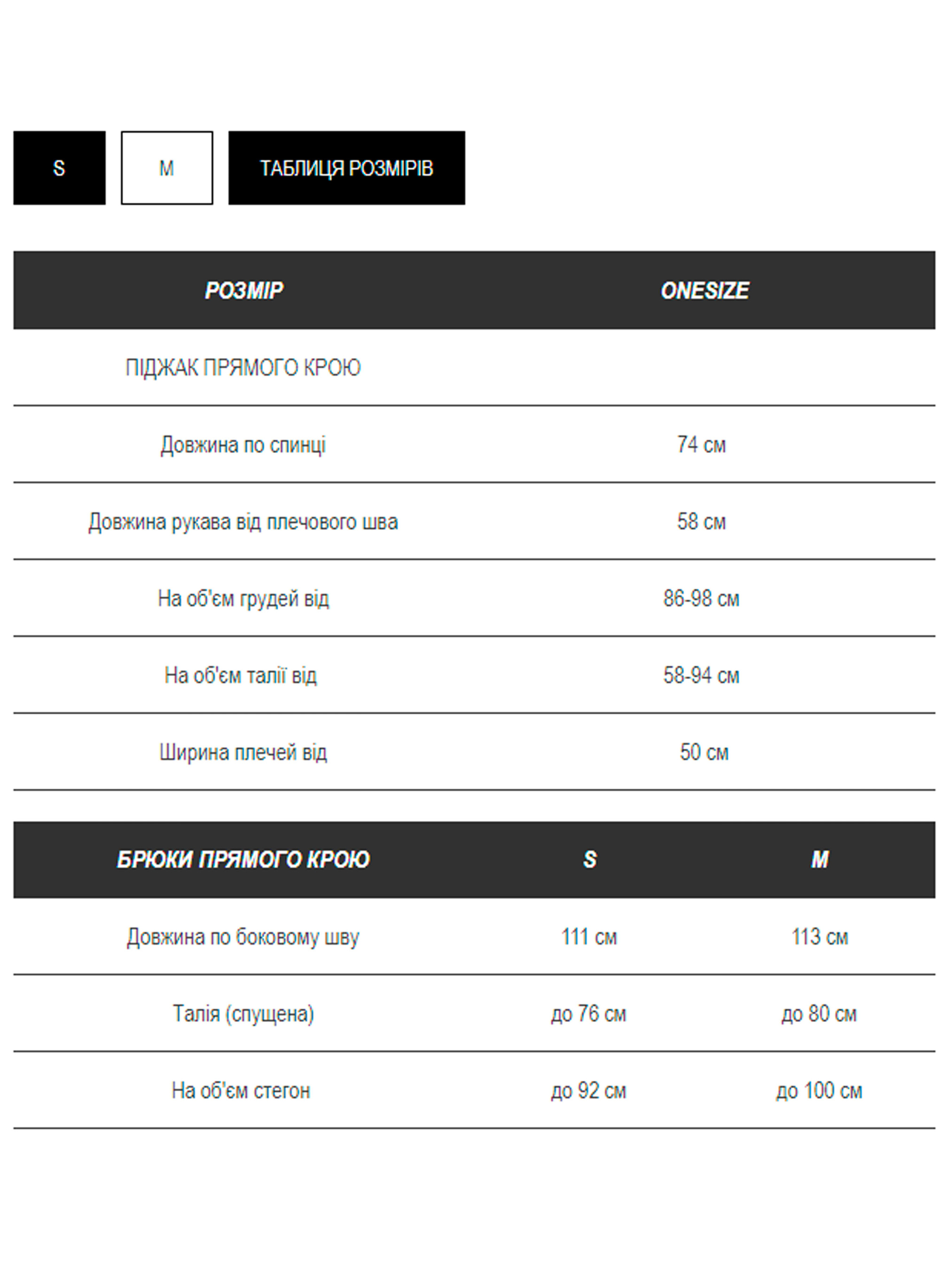The height and width of the screenshot is (1270, 952).
Task: Select the Талія (спущена) row label
Action: [244, 1014]
